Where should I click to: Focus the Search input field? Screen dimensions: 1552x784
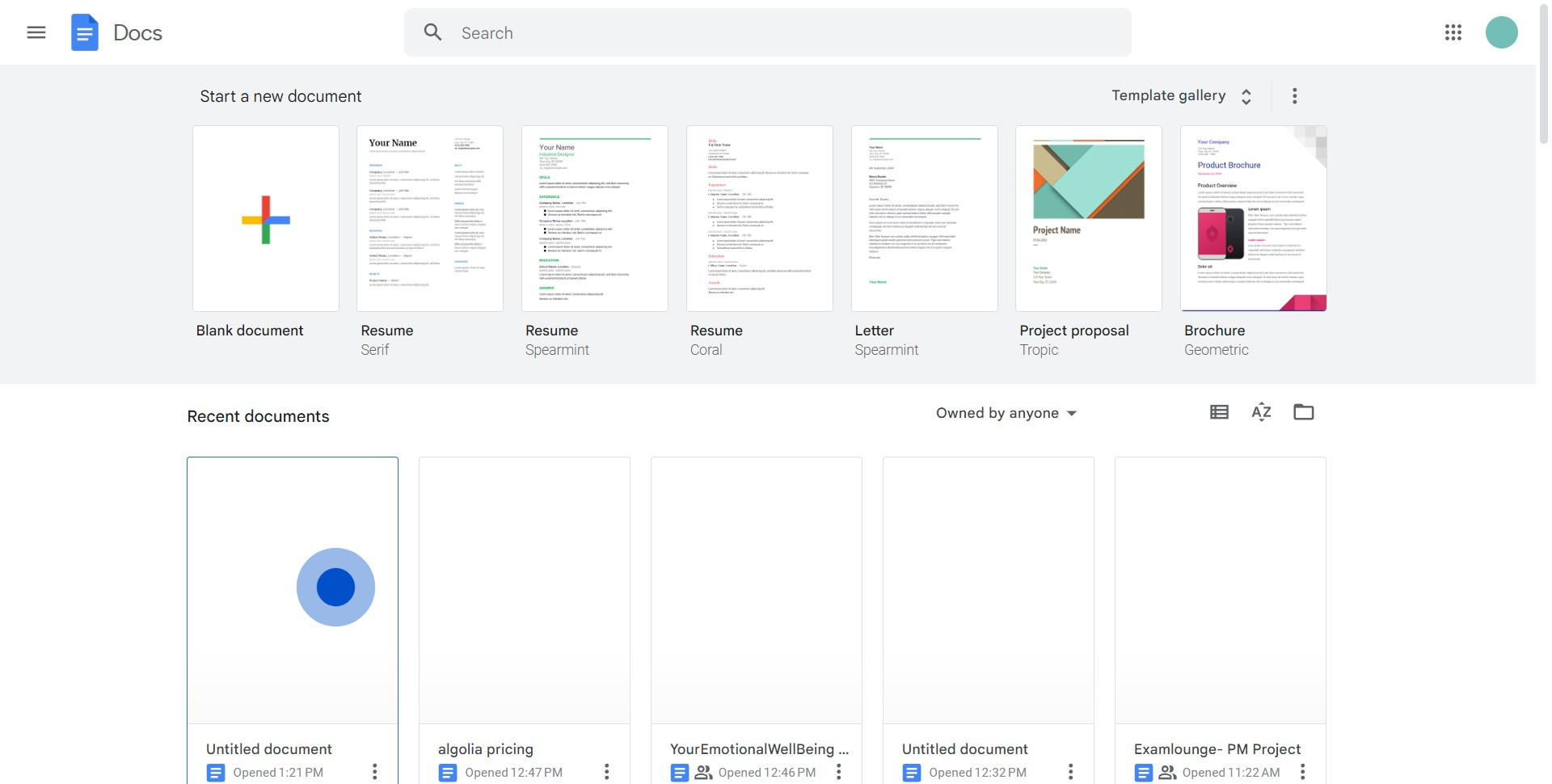(768, 32)
